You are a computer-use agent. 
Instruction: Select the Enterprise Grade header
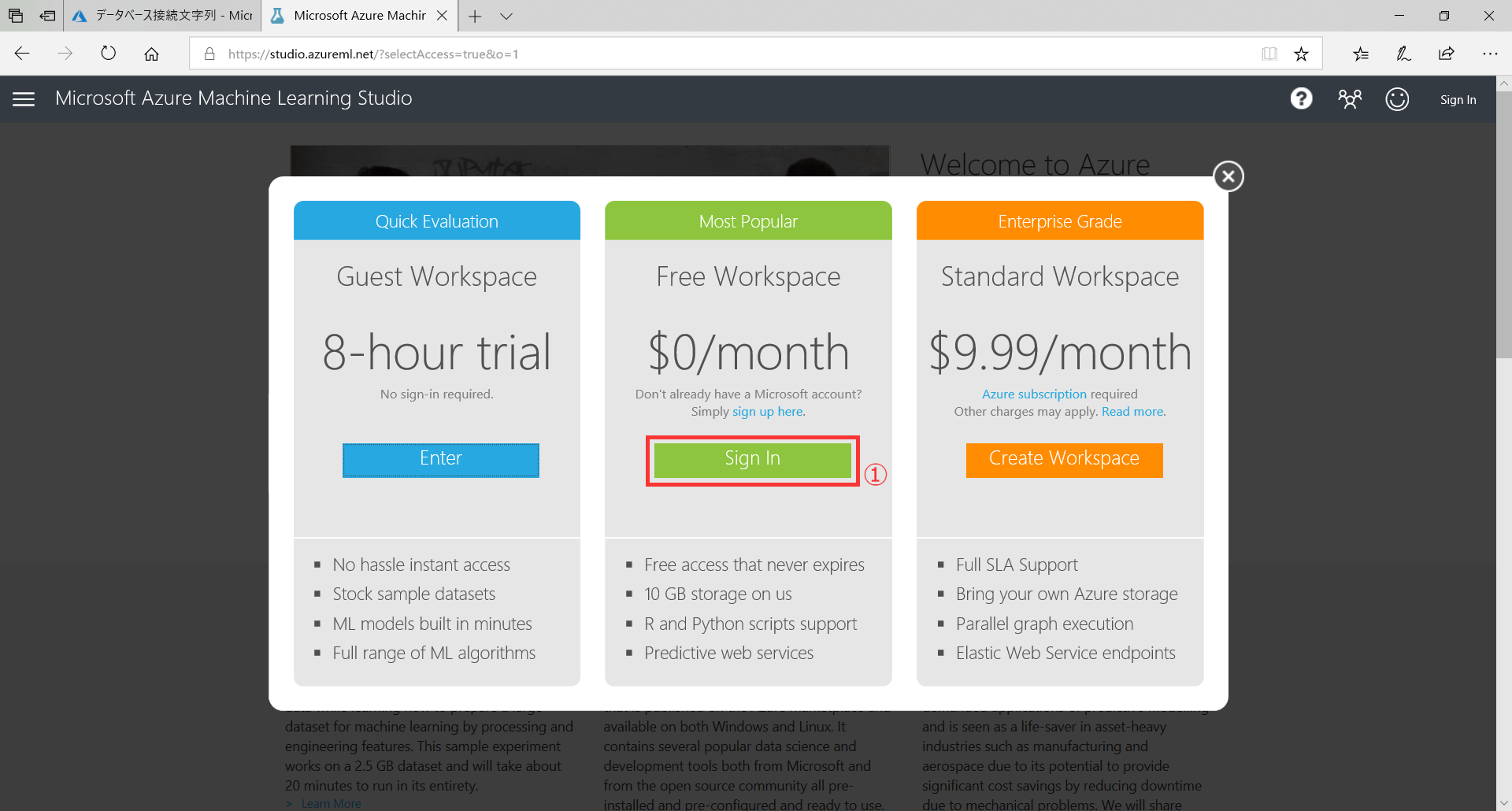(1060, 221)
